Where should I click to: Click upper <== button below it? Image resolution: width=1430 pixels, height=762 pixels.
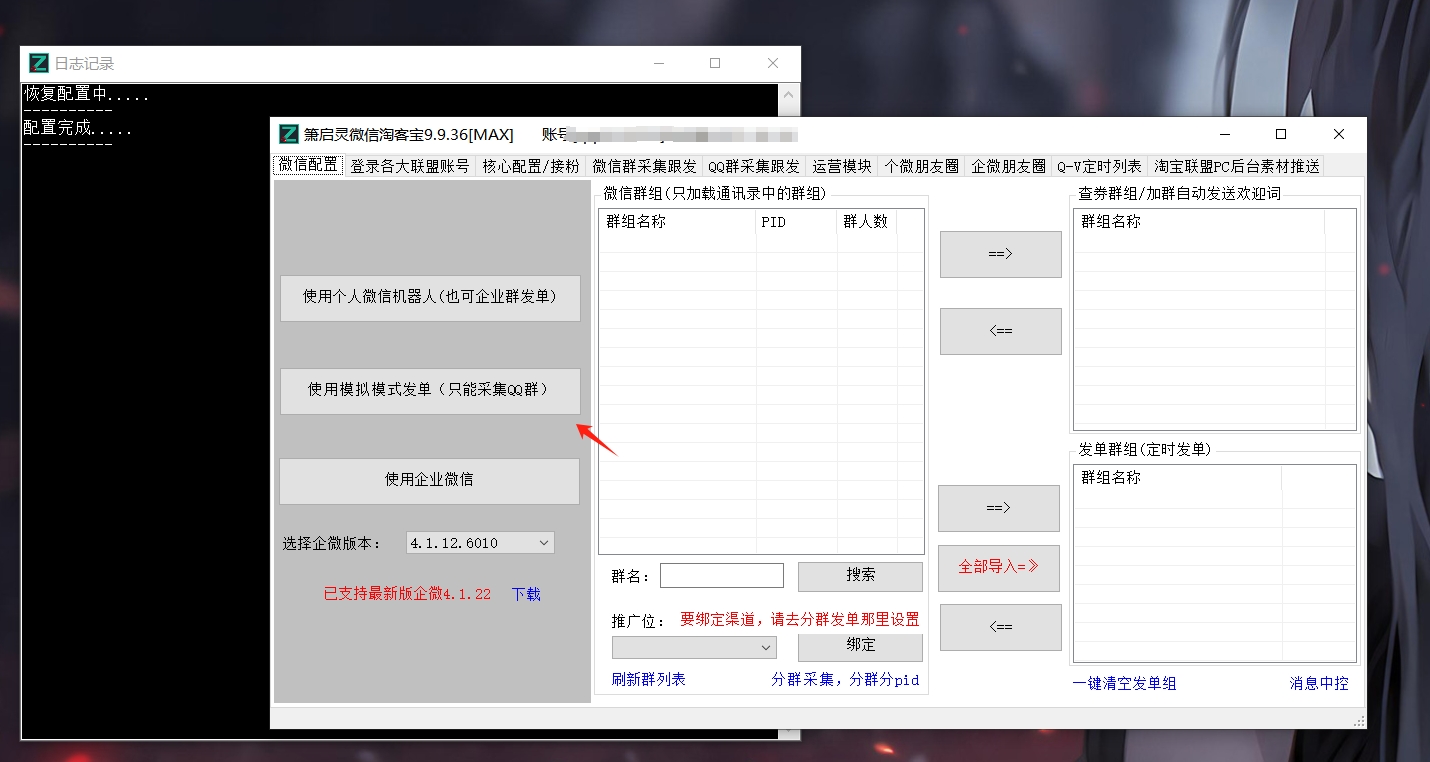[x=1000, y=331]
